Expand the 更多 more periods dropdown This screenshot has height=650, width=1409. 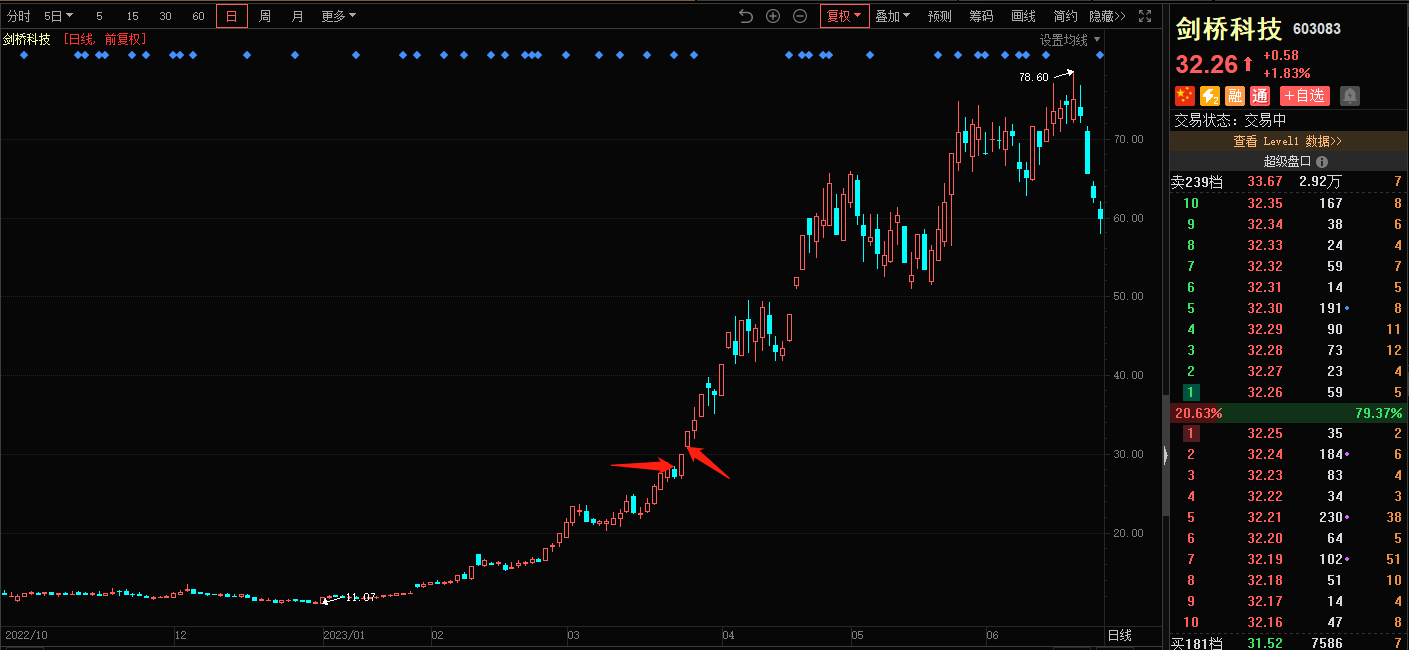click(338, 16)
